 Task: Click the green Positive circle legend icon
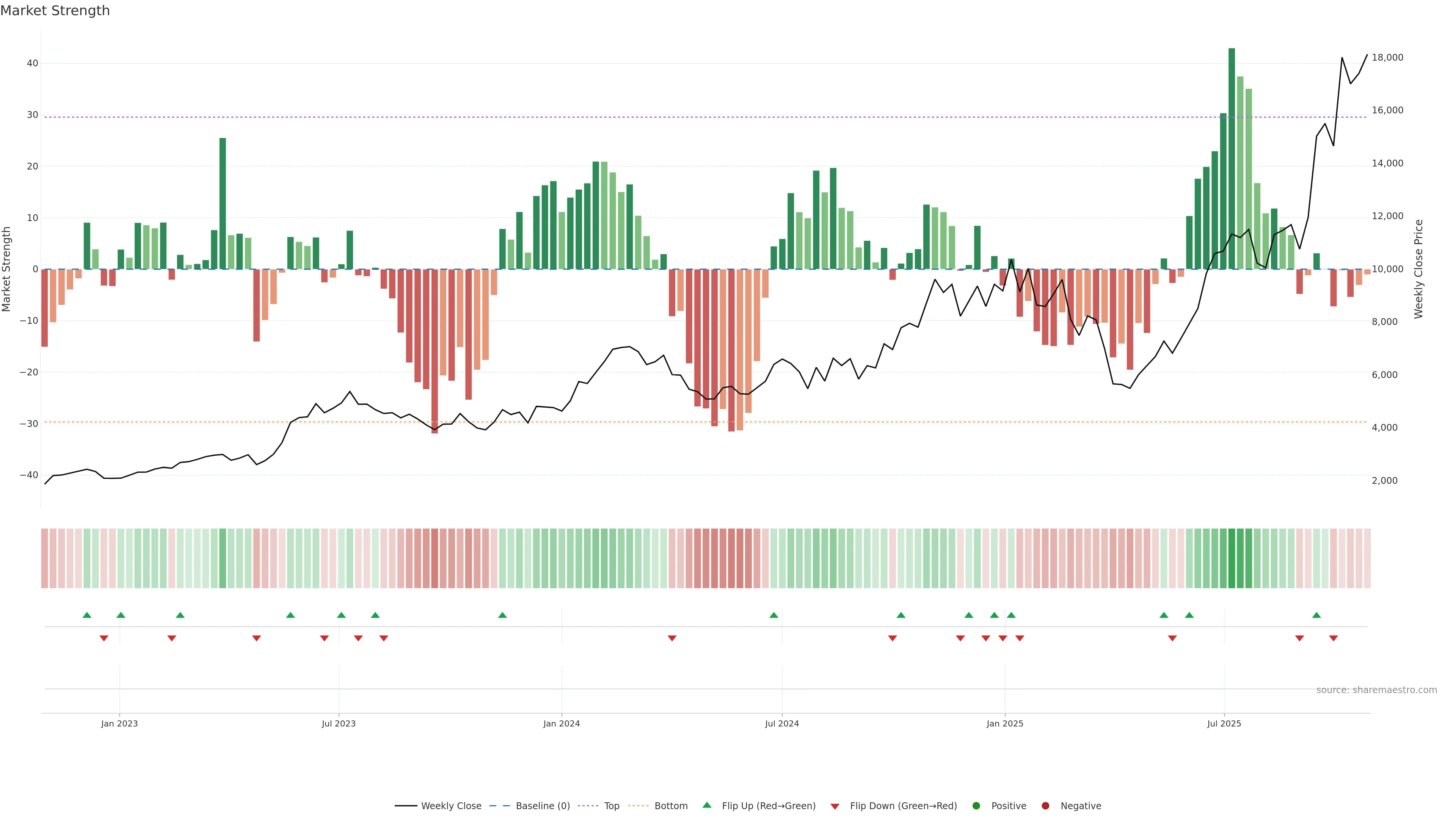[x=976, y=806]
